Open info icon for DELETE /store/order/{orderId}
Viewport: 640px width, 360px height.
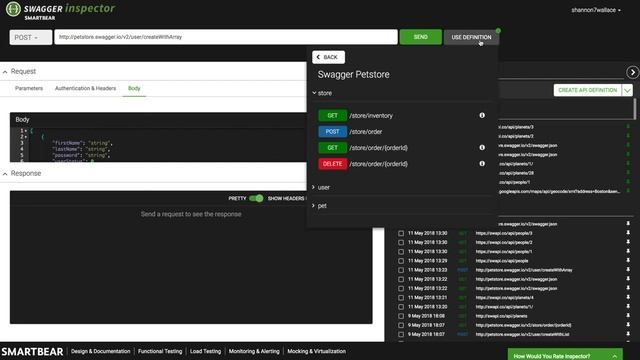pos(482,164)
